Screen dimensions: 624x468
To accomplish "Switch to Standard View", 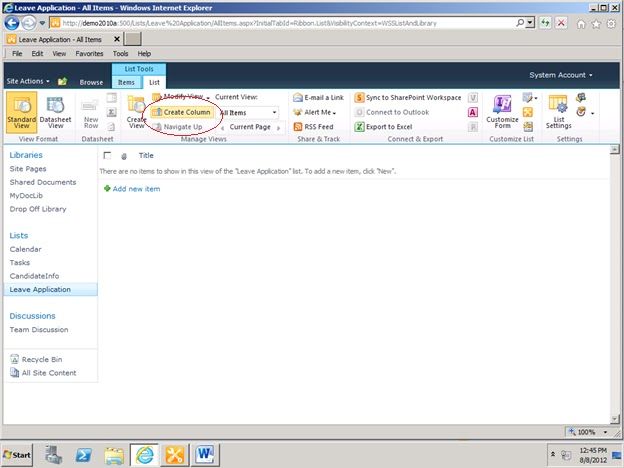I will 22,112.
